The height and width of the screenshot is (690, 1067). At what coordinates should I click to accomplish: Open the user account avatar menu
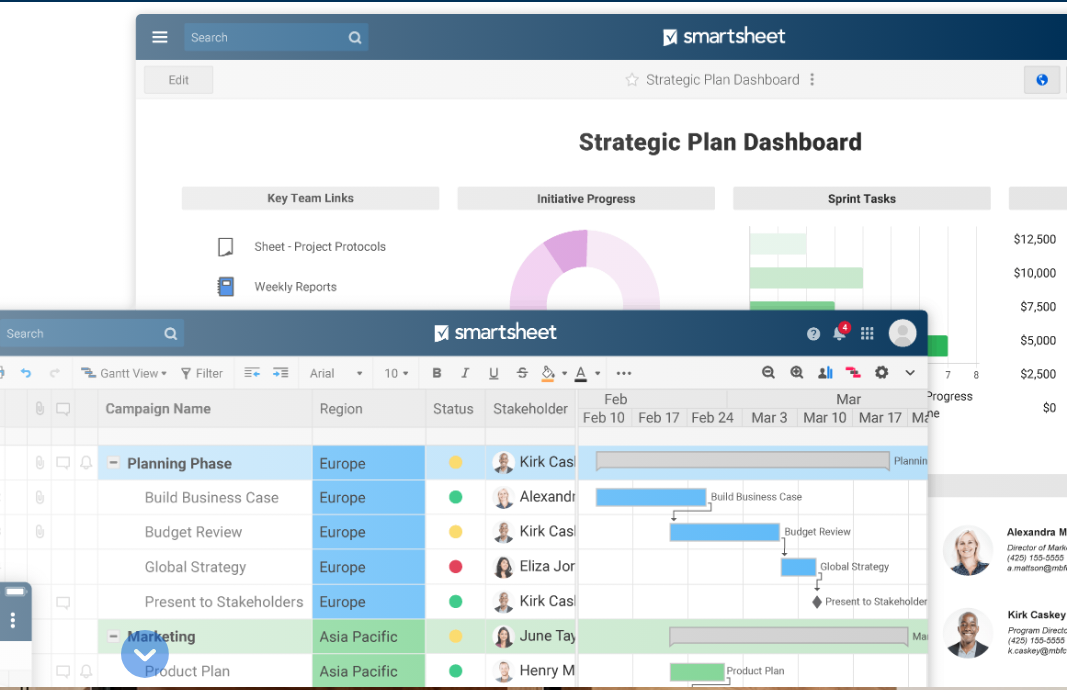(902, 333)
